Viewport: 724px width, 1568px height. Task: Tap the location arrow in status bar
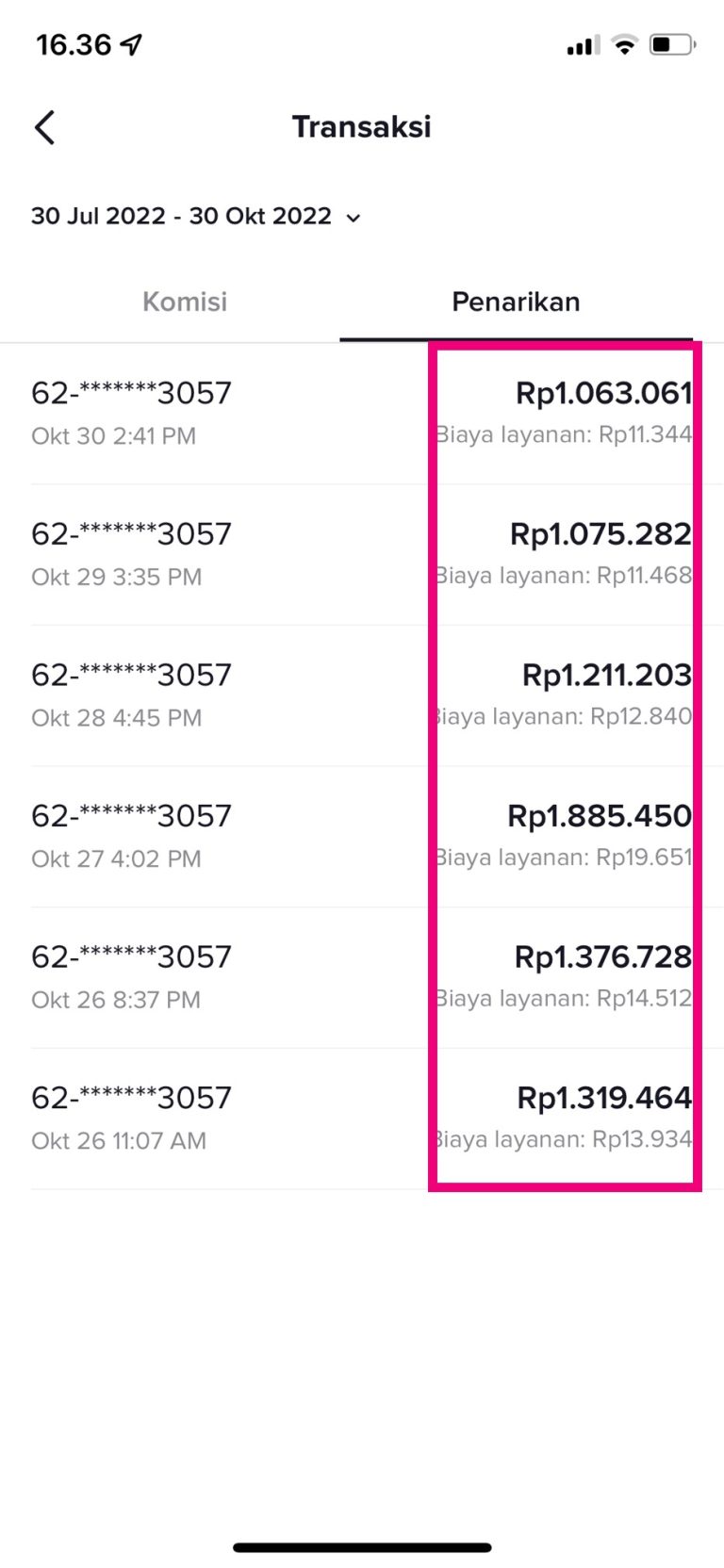(132, 44)
